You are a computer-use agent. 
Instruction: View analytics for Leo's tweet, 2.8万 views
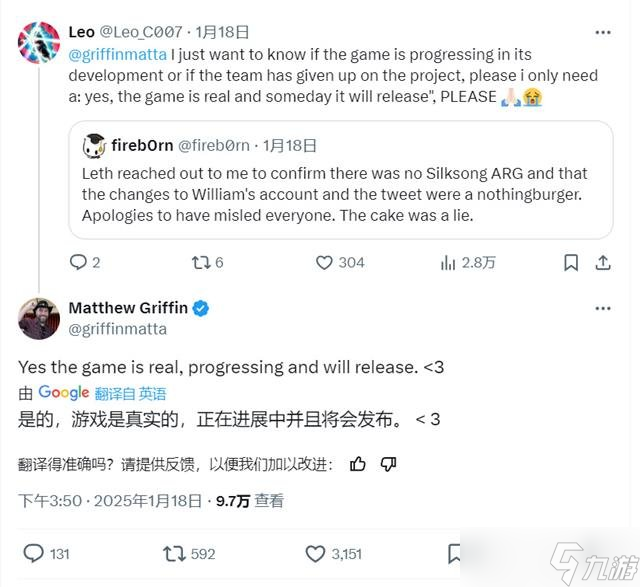coord(468,262)
